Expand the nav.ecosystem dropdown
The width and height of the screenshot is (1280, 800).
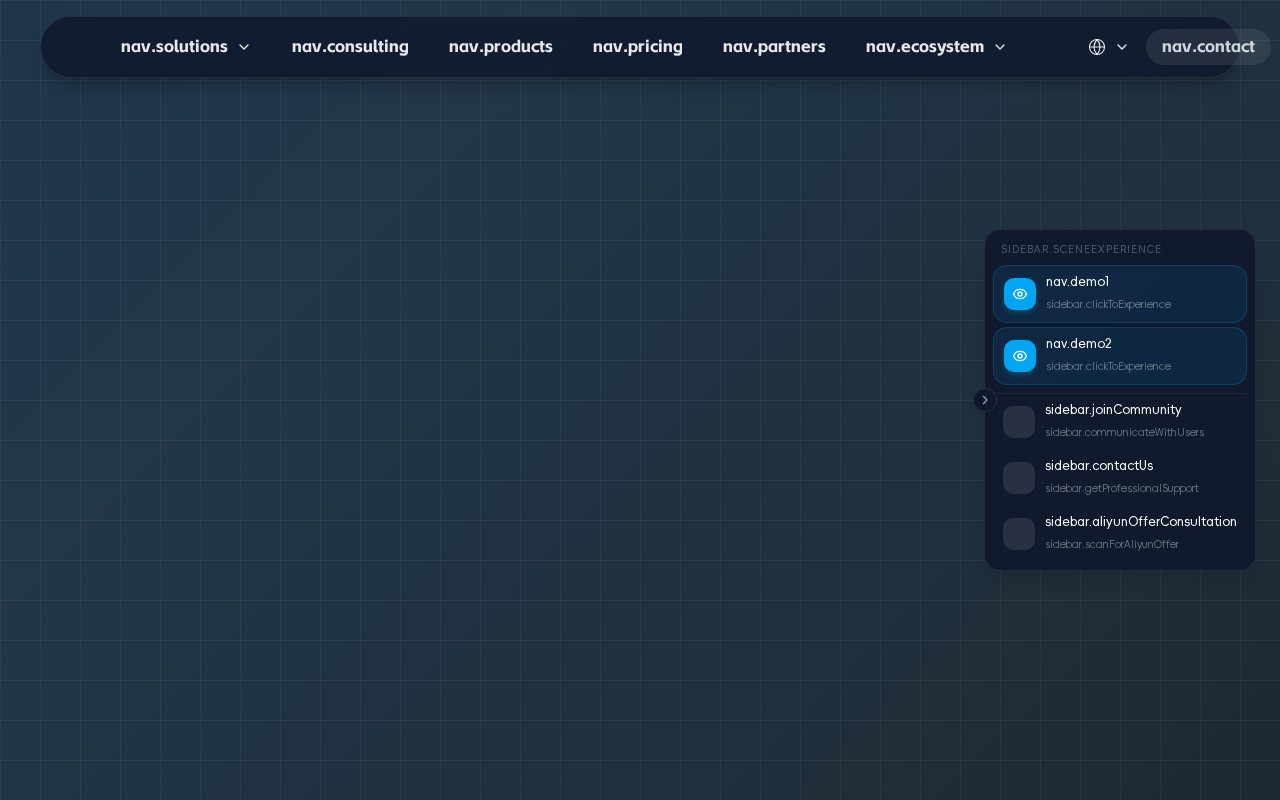(x=936, y=47)
